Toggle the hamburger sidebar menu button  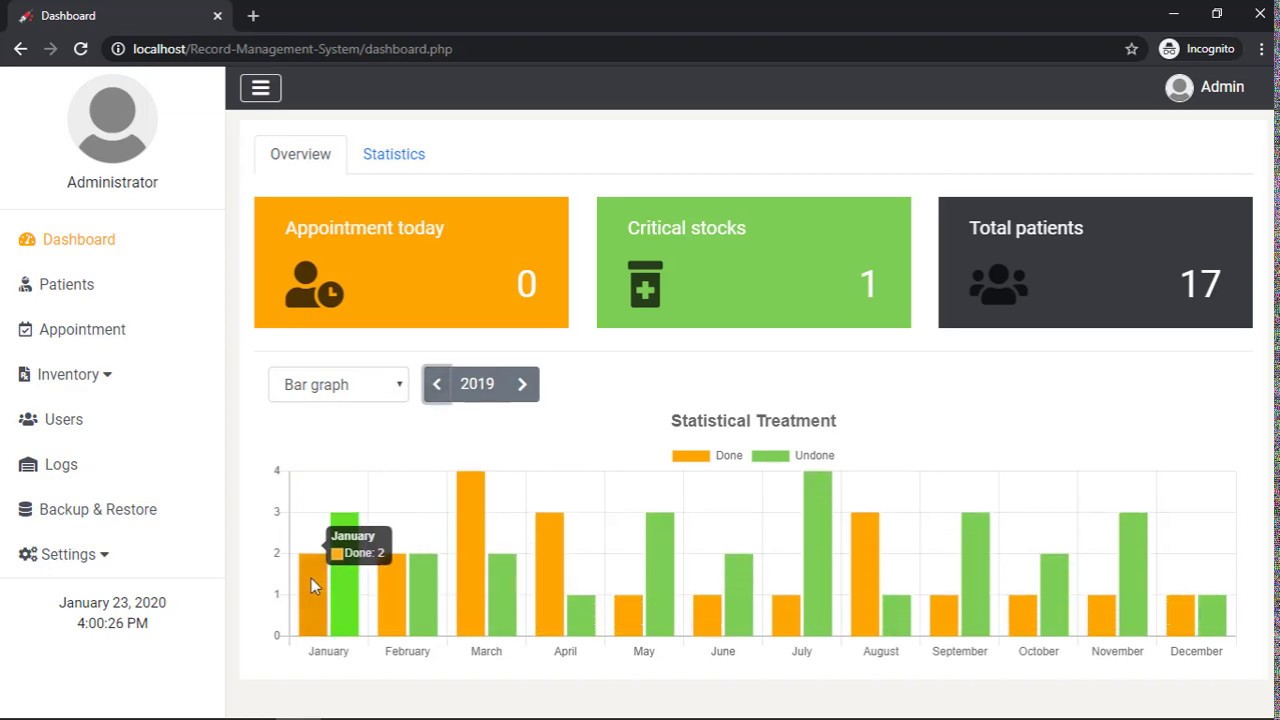(x=260, y=88)
